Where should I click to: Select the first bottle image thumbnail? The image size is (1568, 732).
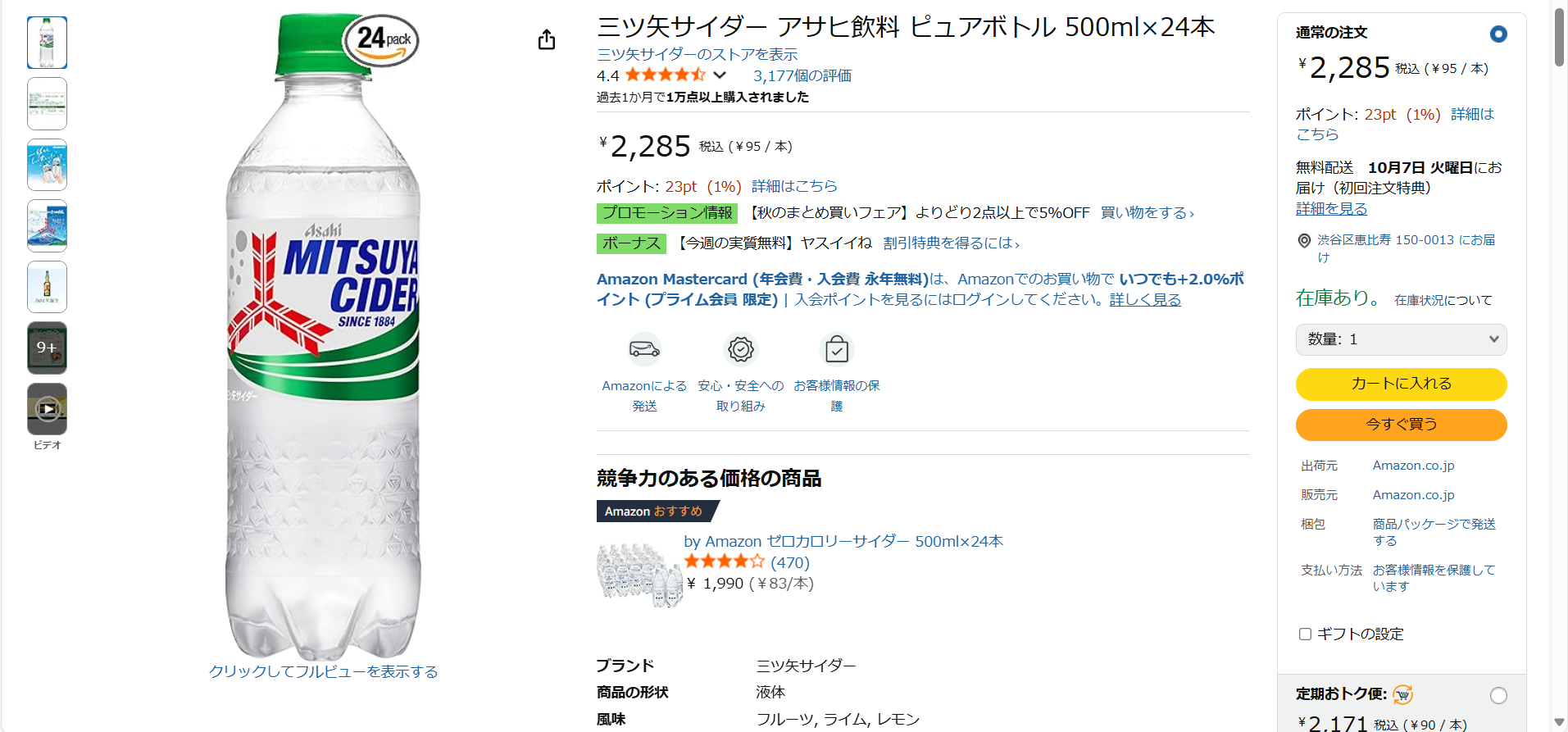coord(48,43)
